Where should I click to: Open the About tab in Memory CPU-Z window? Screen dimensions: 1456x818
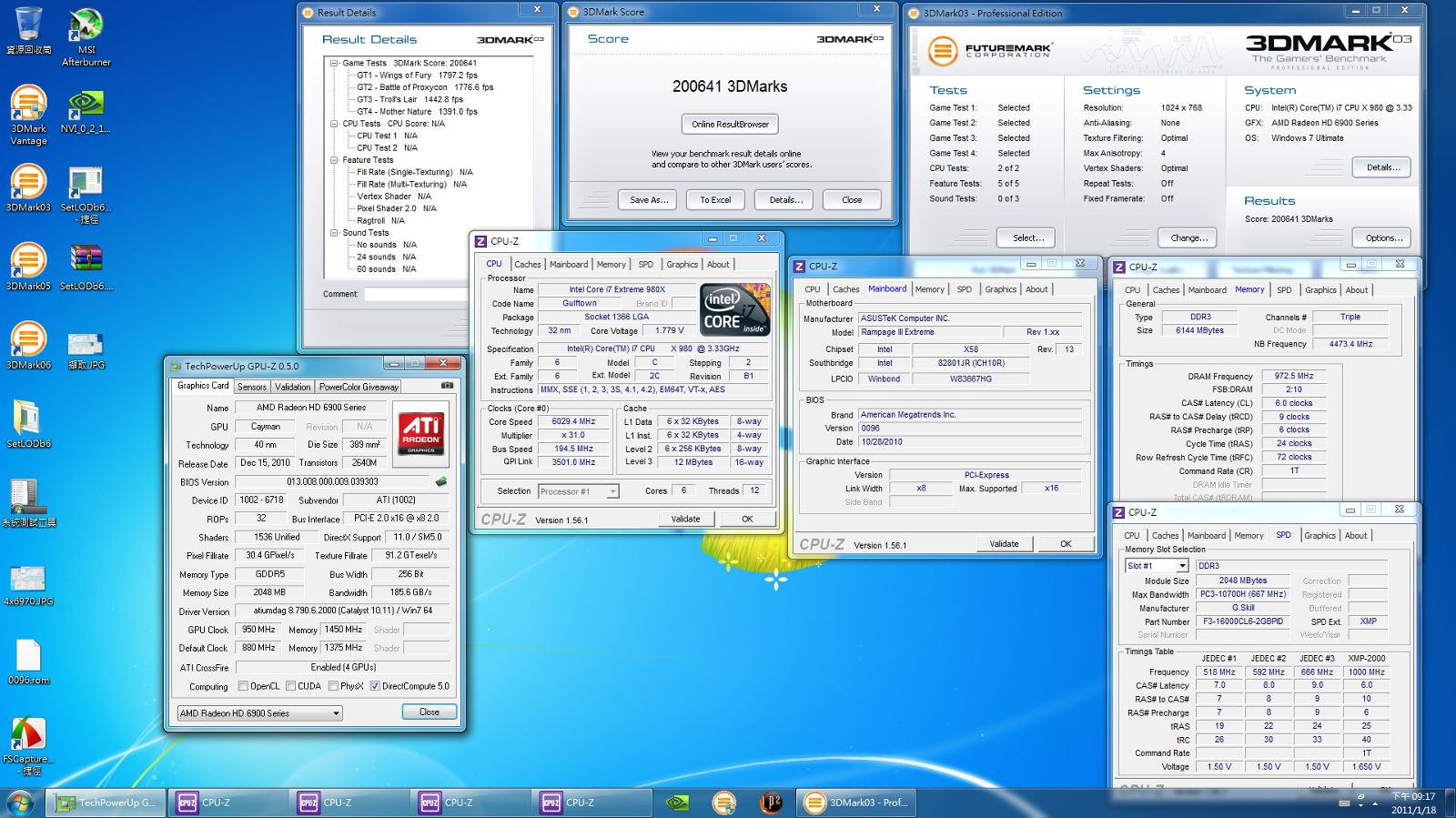pos(1356,290)
